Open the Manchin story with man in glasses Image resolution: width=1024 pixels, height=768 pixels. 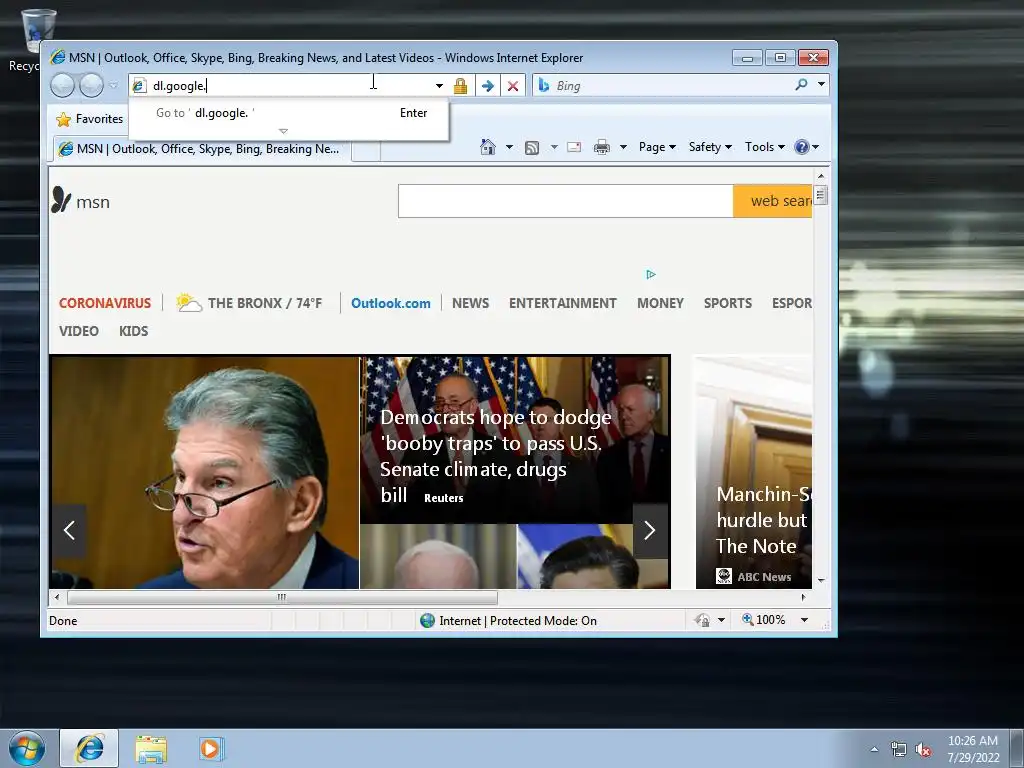pos(204,472)
